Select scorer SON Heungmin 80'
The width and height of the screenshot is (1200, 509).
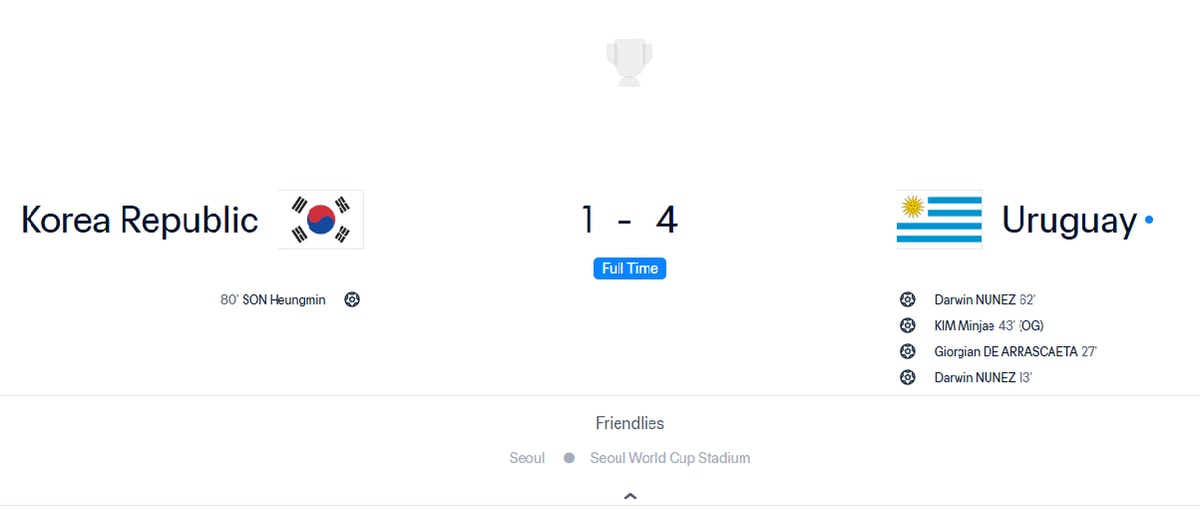tap(273, 299)
